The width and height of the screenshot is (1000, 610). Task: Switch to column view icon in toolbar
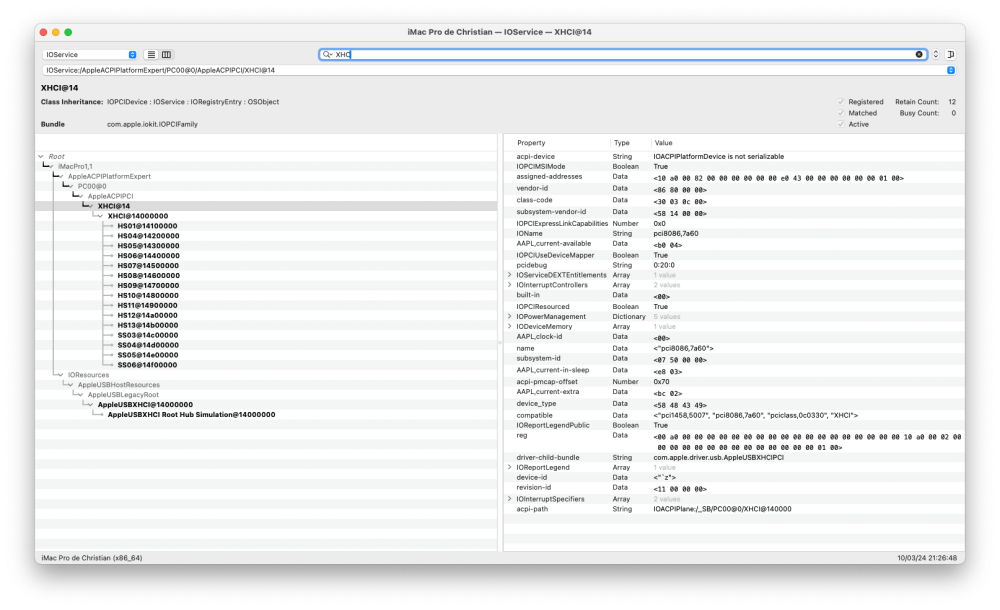[166, 55]
